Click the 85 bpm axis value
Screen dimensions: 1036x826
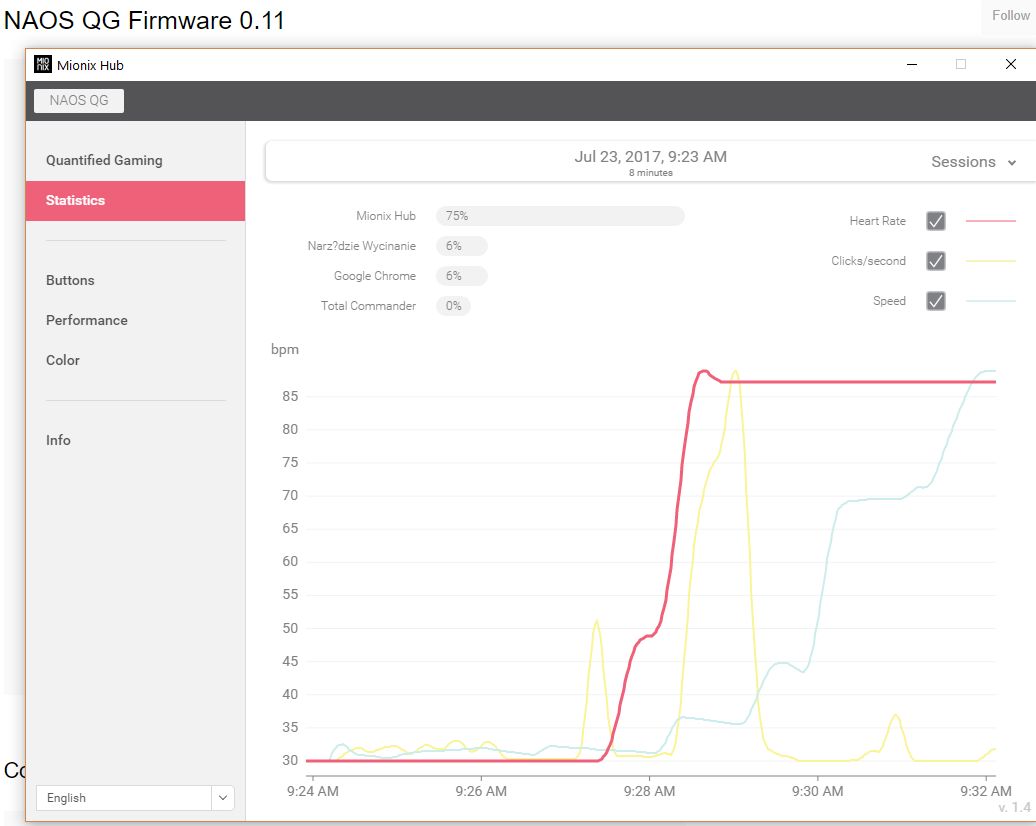coord(290,396)
